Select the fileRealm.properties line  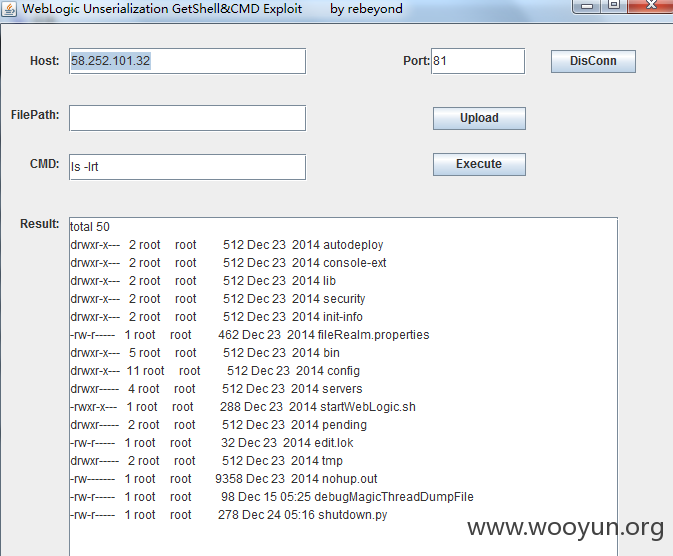249,335
